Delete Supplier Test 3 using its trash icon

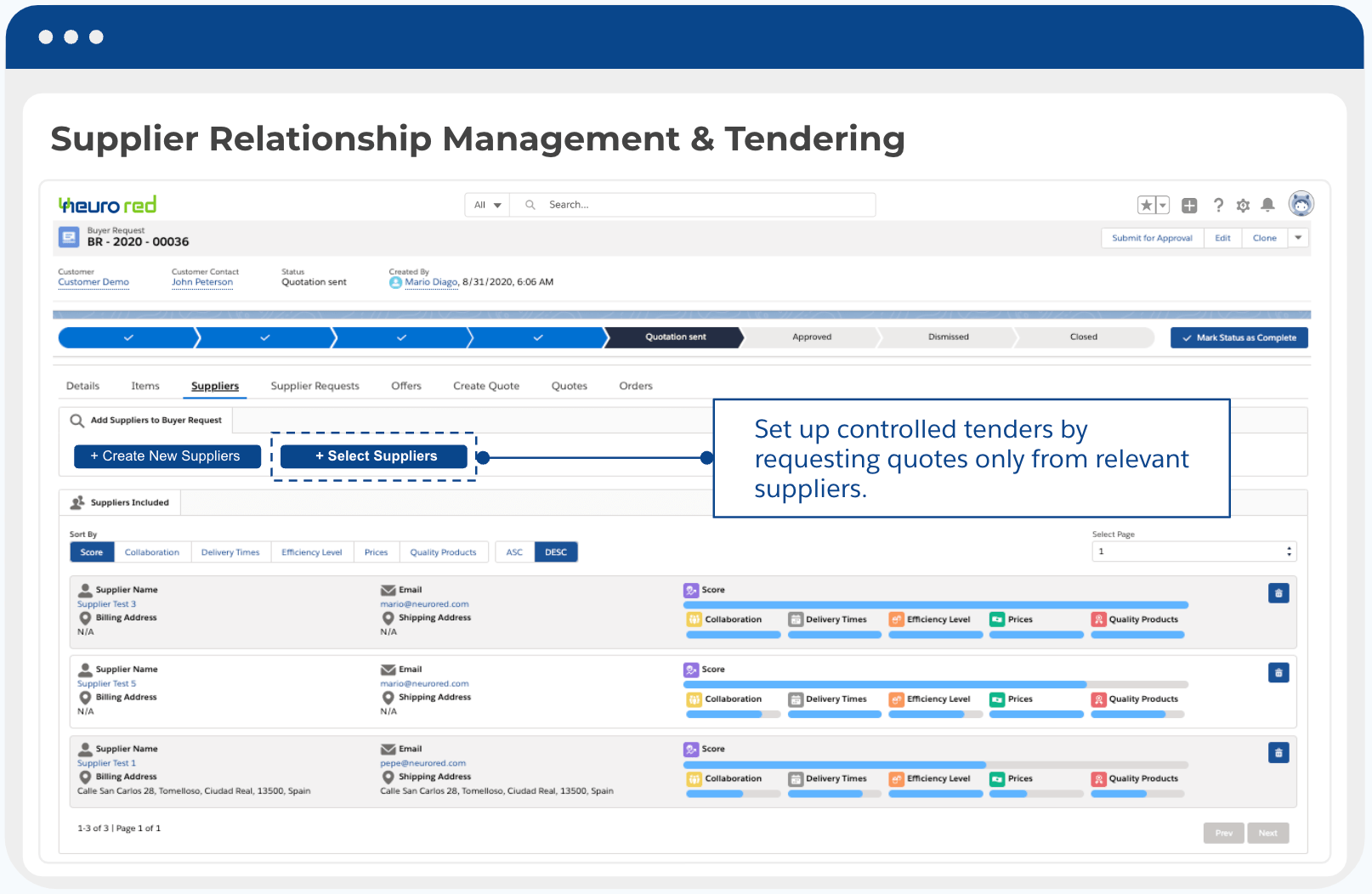(1278, 592)
